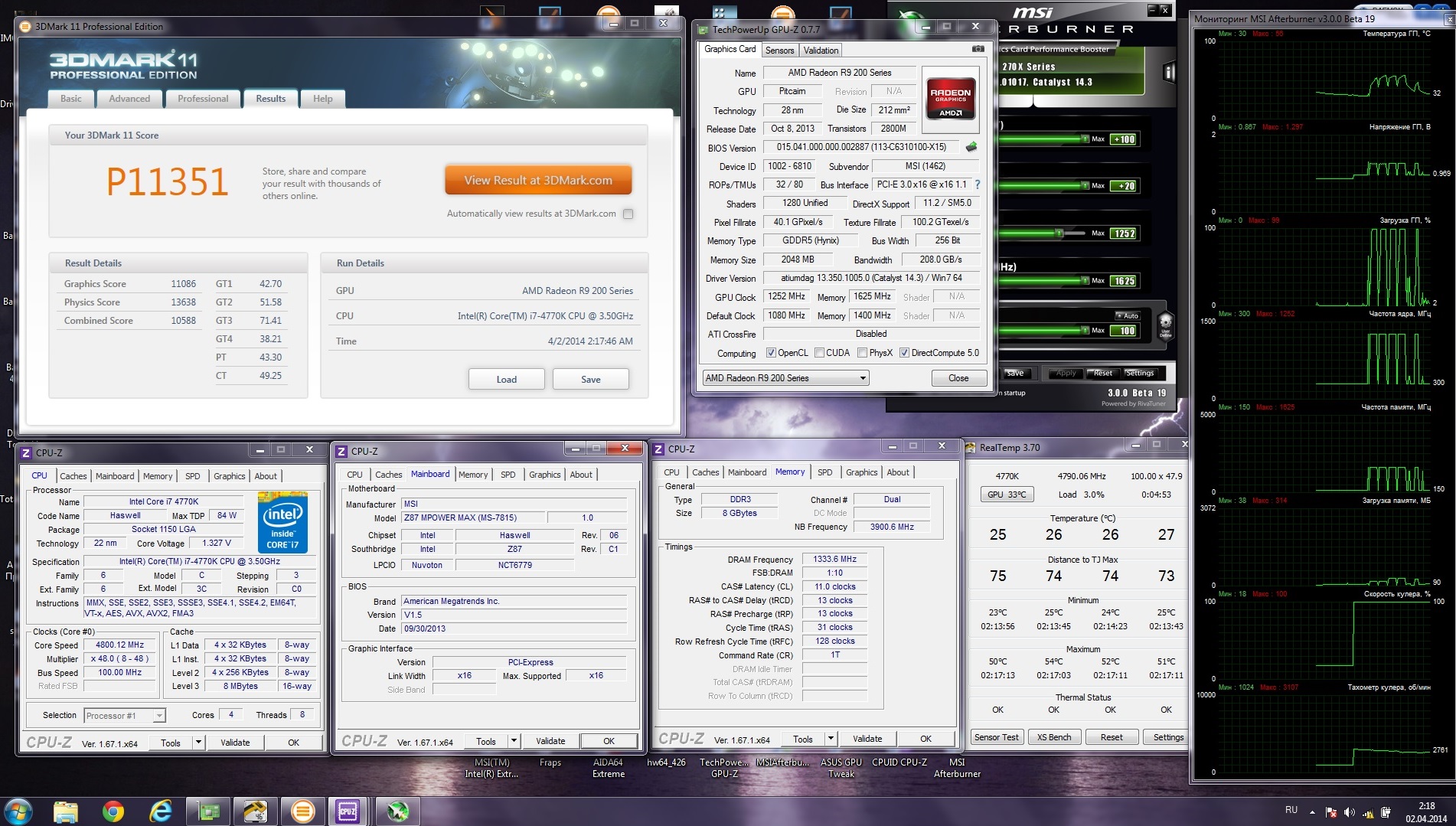Open the Fraps desktop shortcut

(550, 762)
